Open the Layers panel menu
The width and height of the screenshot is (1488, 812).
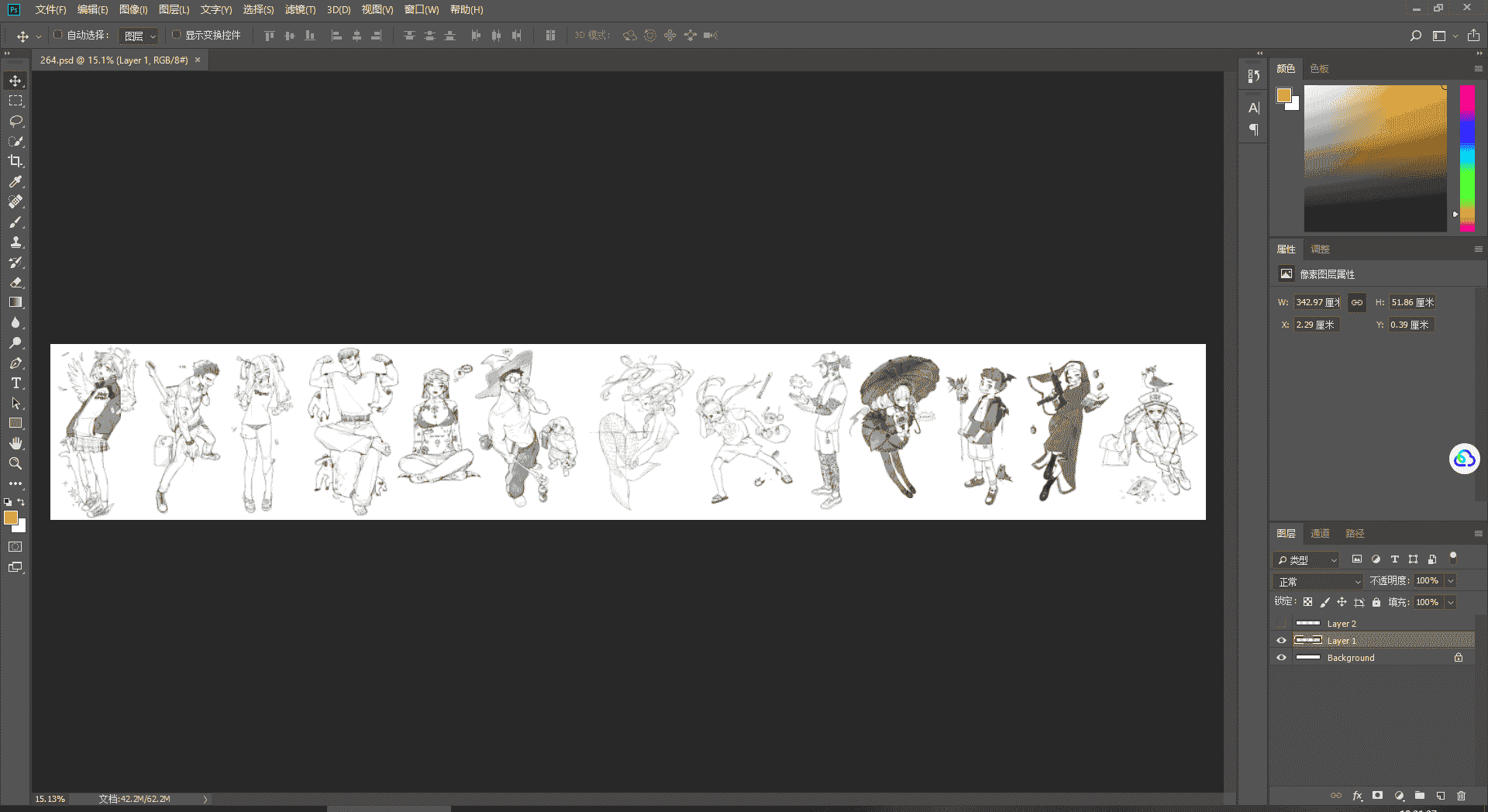tap(1478, 534)
